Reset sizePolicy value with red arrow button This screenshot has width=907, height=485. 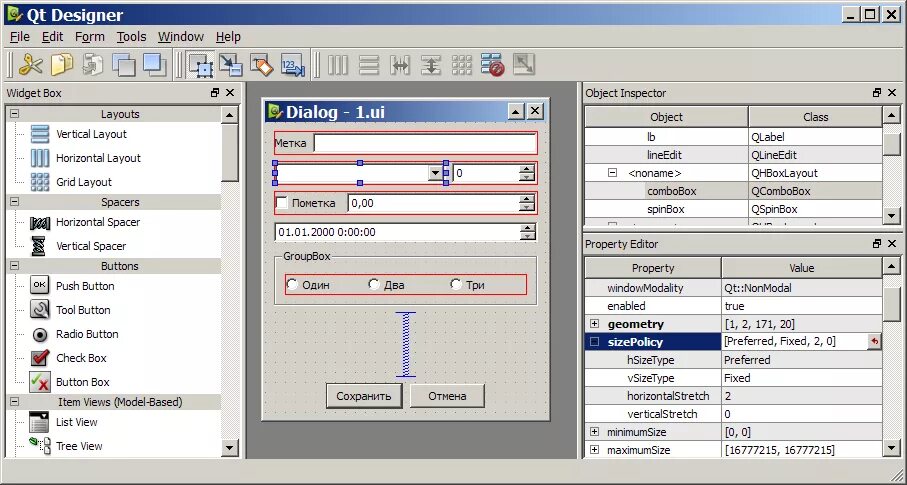coord(874,342)
